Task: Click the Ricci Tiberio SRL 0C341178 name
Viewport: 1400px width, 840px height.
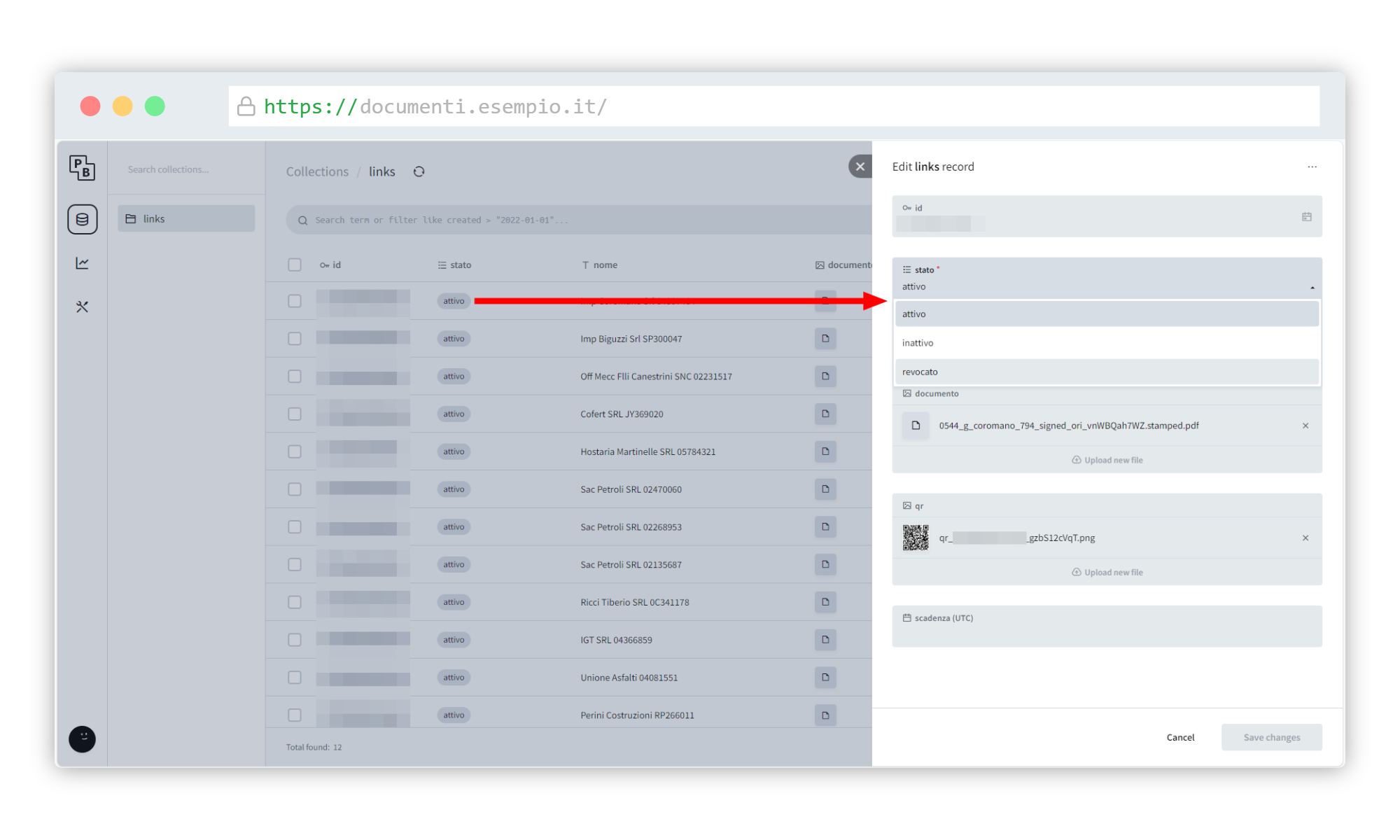Action: pyautogui.click(x=634, y=602)
